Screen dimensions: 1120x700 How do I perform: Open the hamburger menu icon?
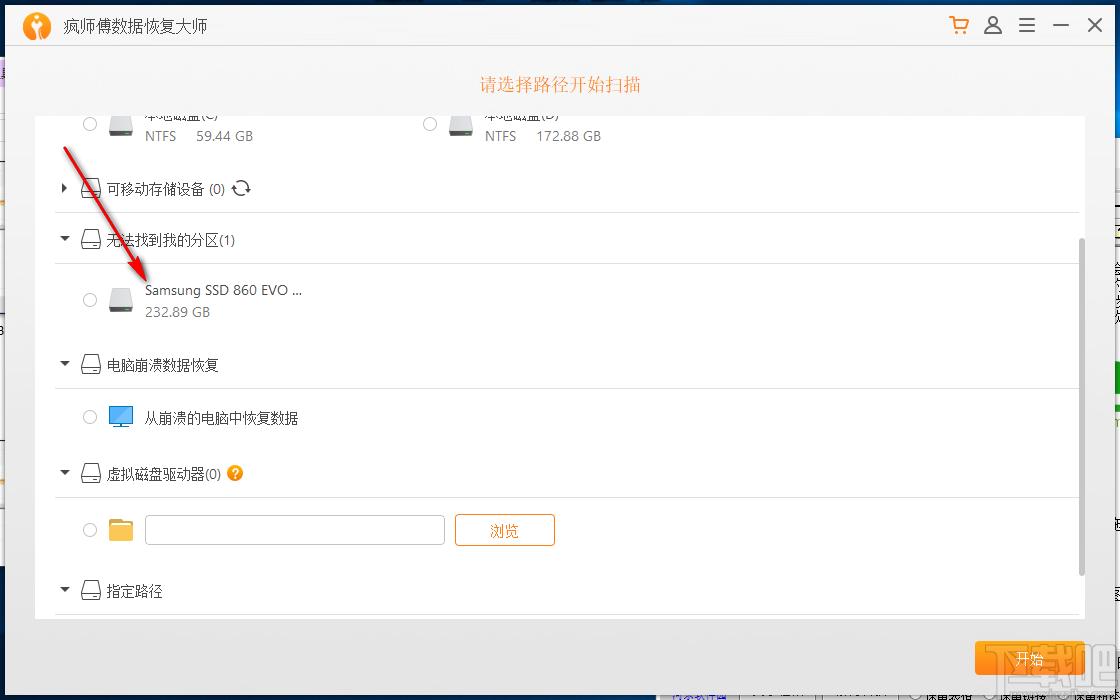click(1027, 26)
